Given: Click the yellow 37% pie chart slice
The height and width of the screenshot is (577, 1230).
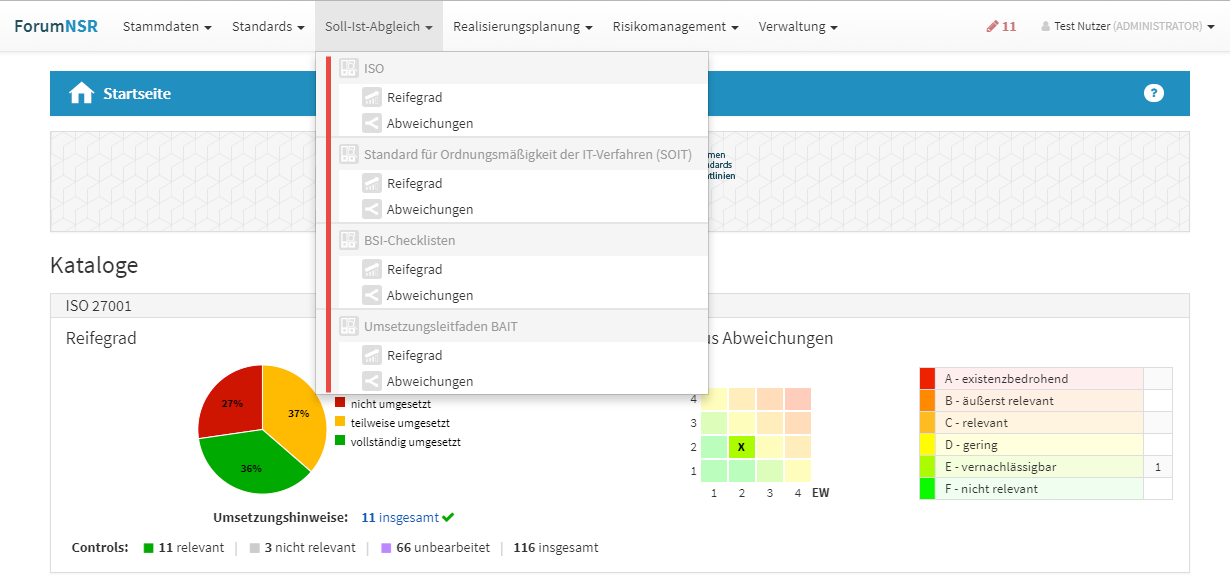Looking at the screenshot, I should point(298,412).
